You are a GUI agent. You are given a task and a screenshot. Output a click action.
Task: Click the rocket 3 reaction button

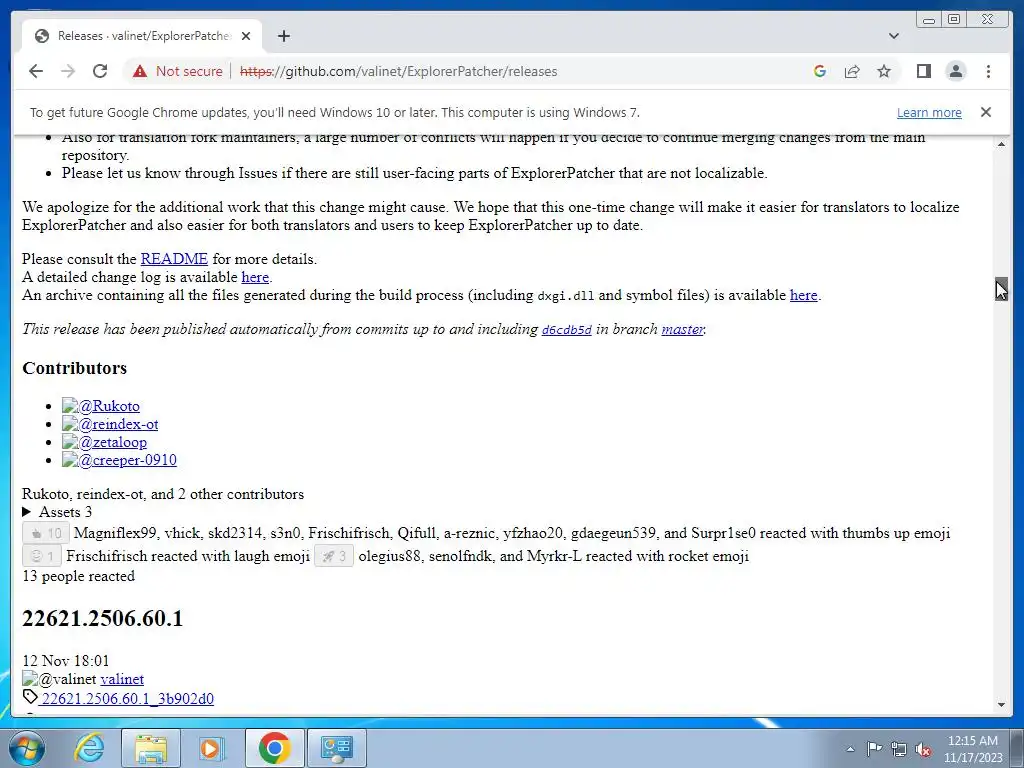coord(334,556)
